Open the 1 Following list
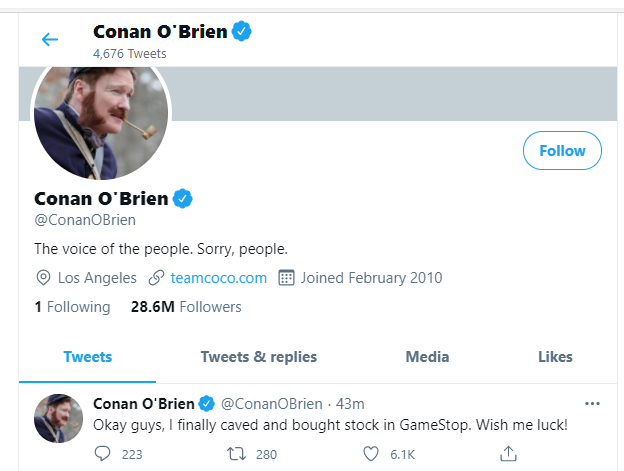 point(72,307)
